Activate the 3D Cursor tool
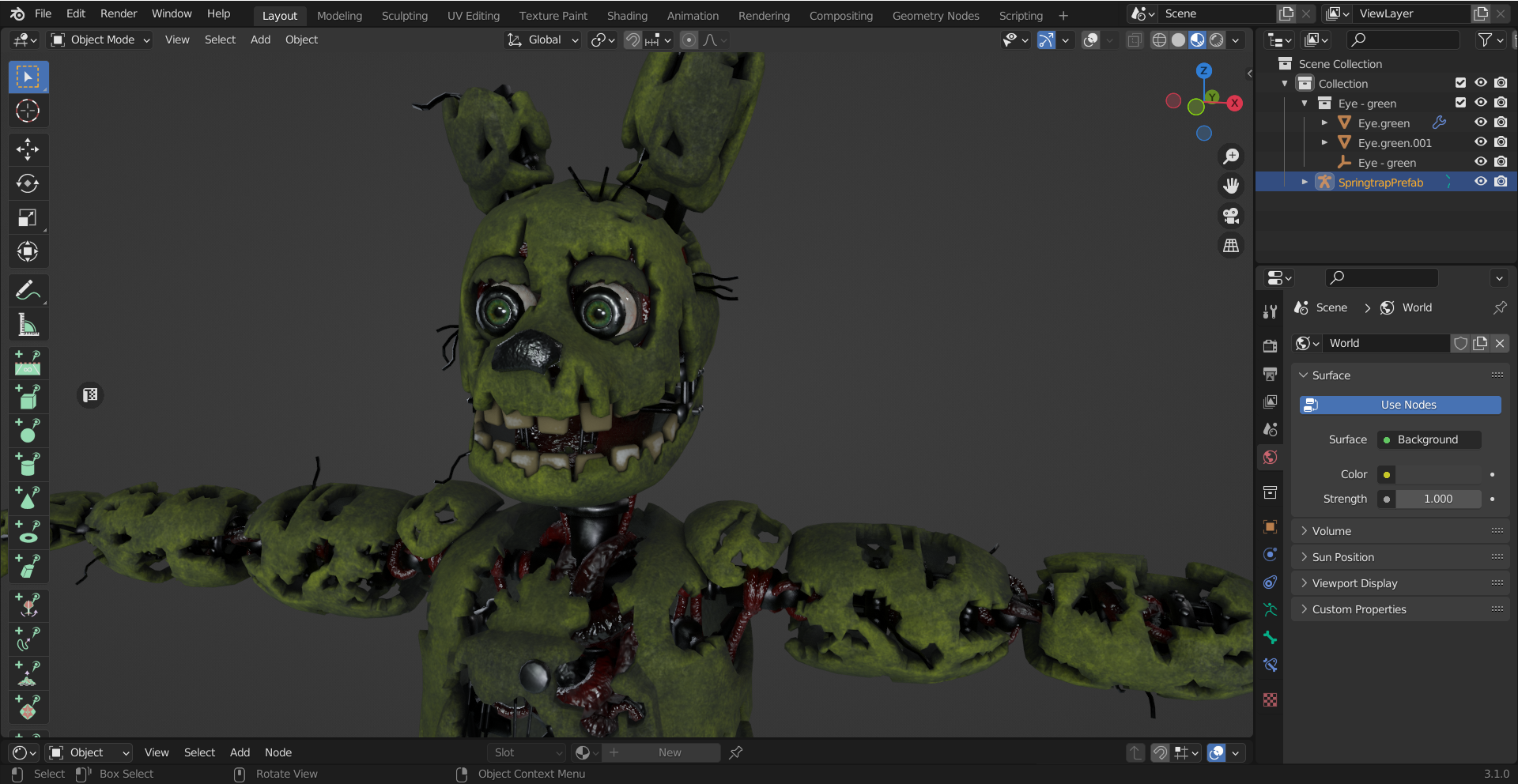 [x=28, y=111]
